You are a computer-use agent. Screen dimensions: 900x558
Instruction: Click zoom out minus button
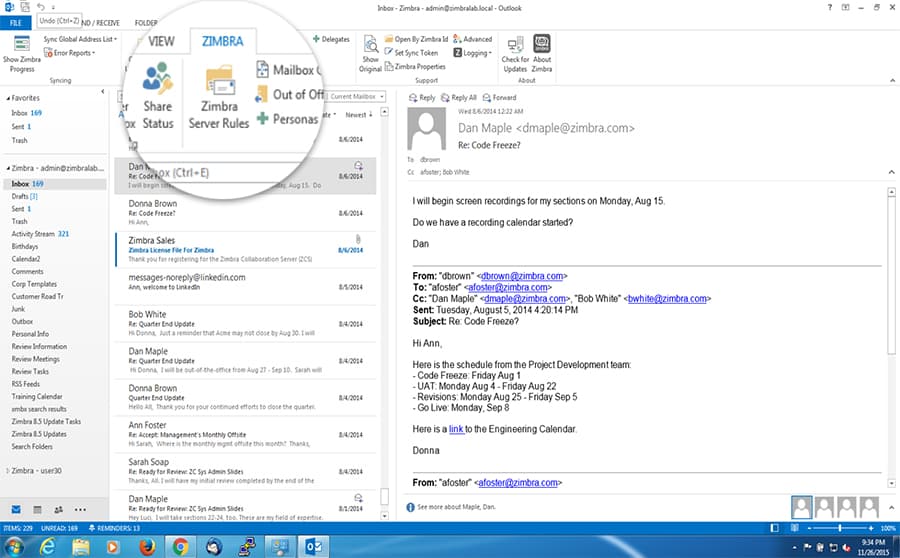click(809, 528)
